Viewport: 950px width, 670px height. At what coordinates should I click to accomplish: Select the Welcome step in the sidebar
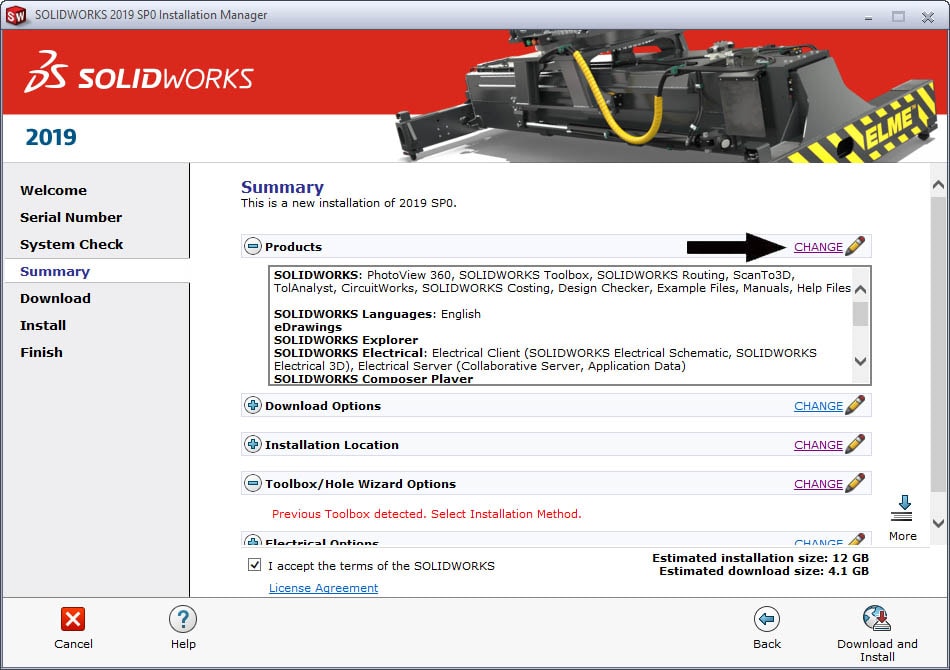53,190
